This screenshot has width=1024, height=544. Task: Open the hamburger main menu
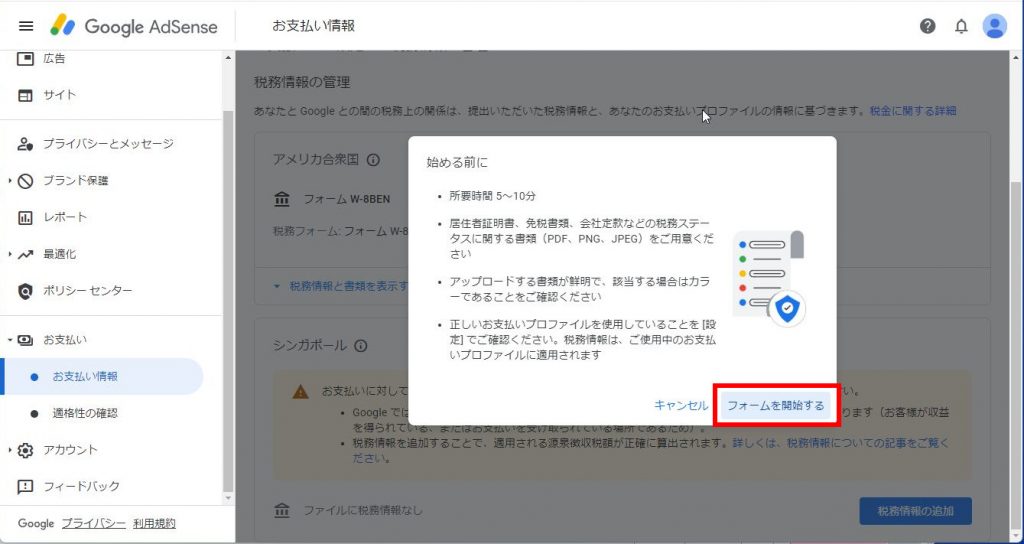[x=26, y=26]
